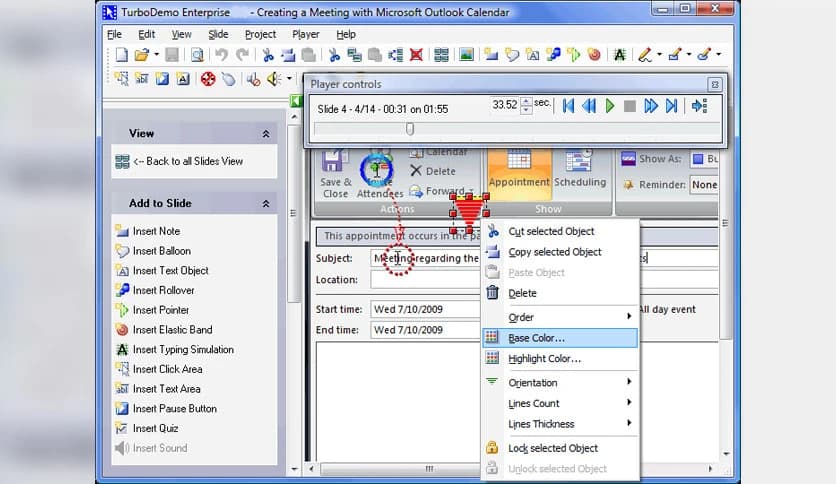This screenshot has width=836, height=484.
Task: Click the player timeline slider thumb
Action: pos(410,129)
